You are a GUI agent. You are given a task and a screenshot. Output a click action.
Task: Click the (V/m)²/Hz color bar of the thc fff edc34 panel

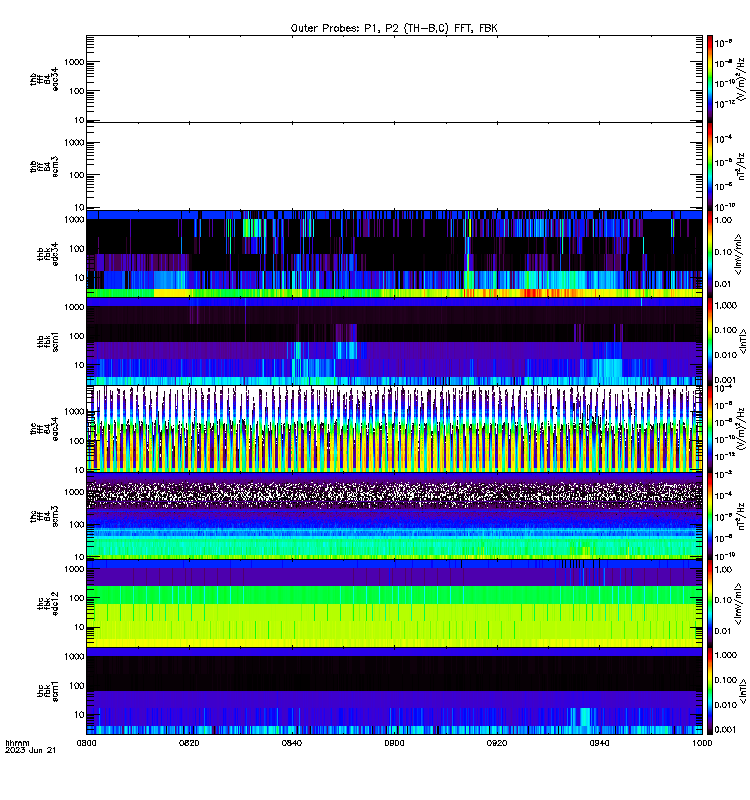pos(710,429)
